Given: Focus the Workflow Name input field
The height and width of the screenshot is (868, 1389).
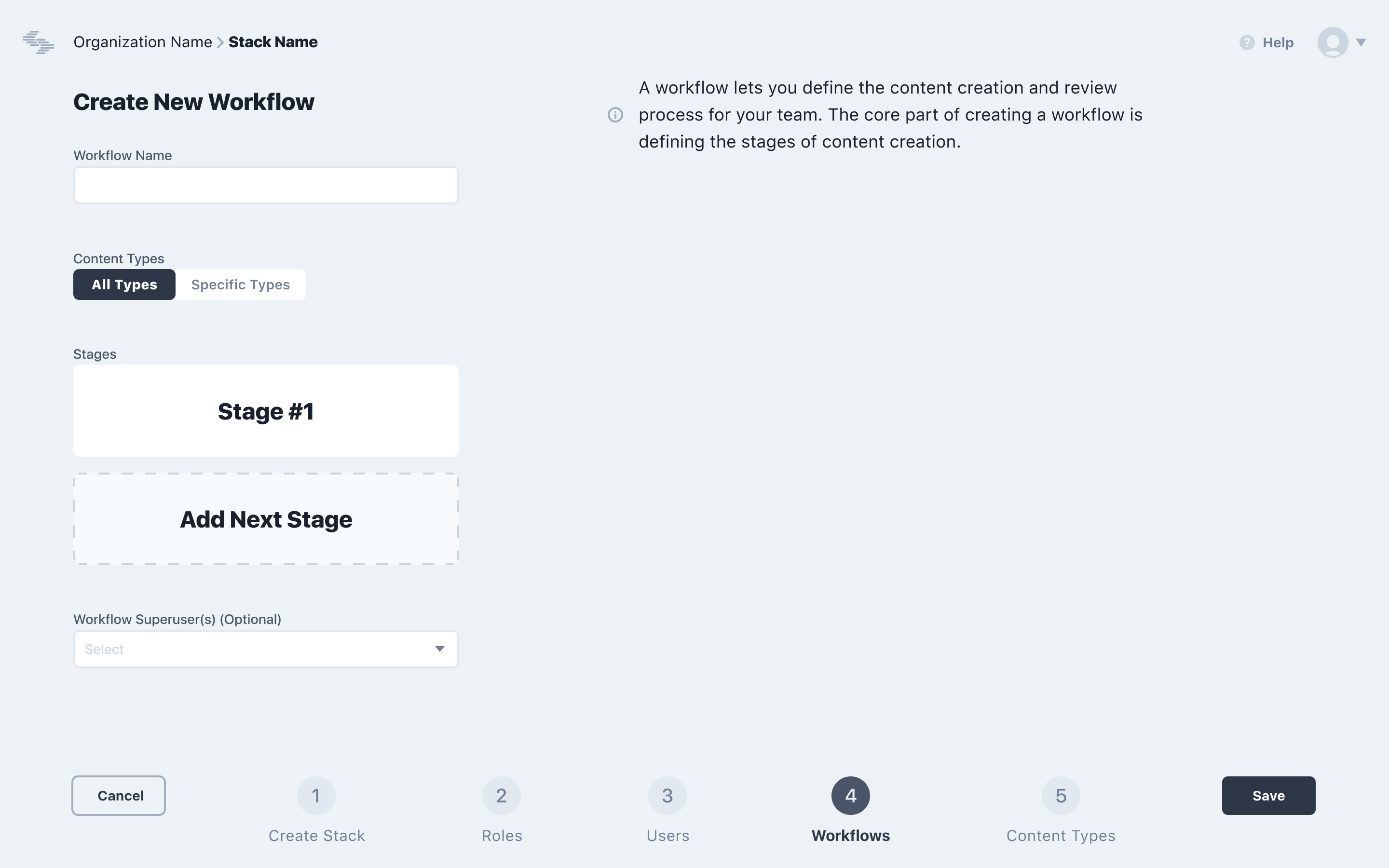Looking at the screenshot, I should pos(266,186).
